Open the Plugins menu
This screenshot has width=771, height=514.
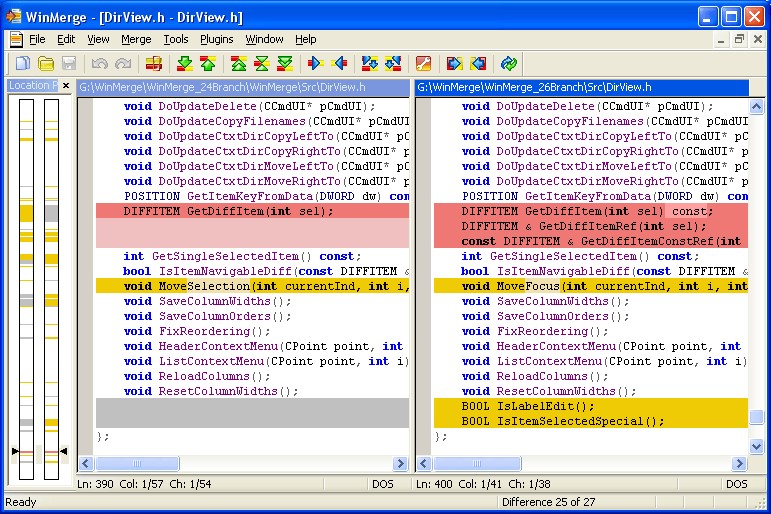click(x=216, y=39)
